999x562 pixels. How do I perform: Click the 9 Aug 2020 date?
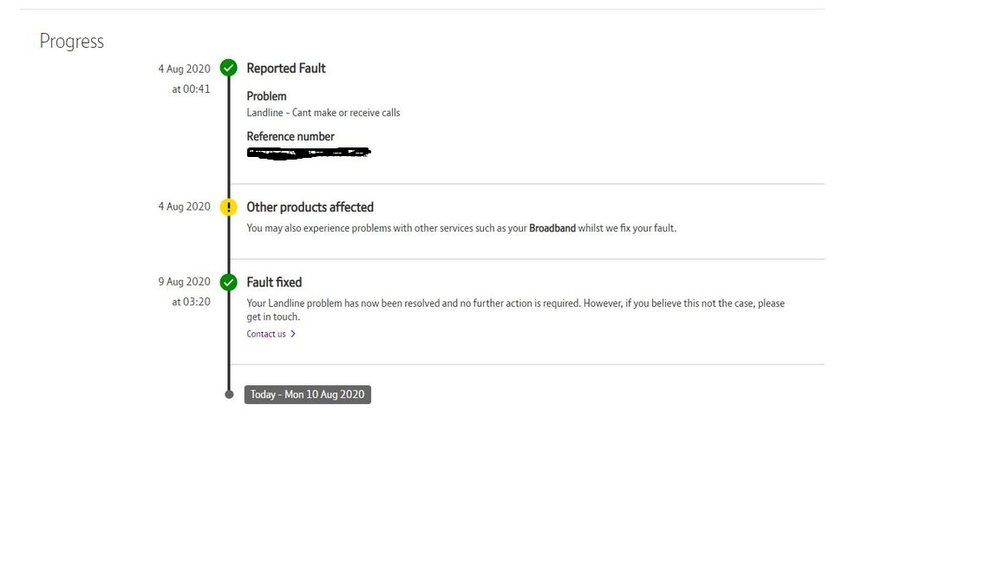pos(184,282)
